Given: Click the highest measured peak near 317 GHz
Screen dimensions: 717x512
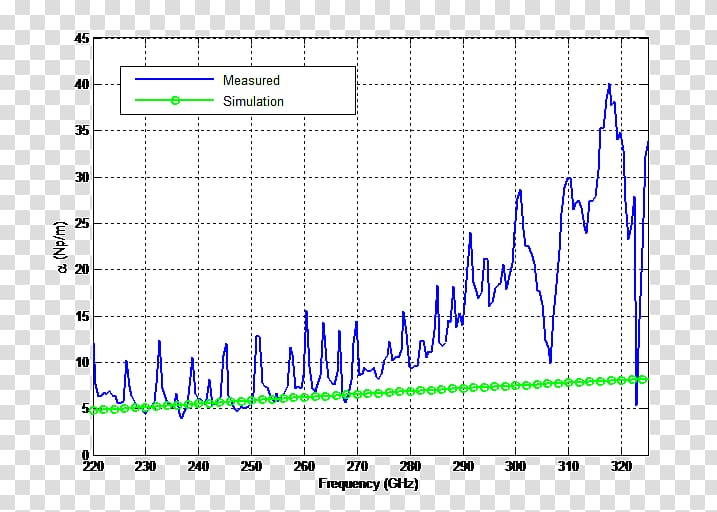Looking at the screenshot, I should point(609,85).
